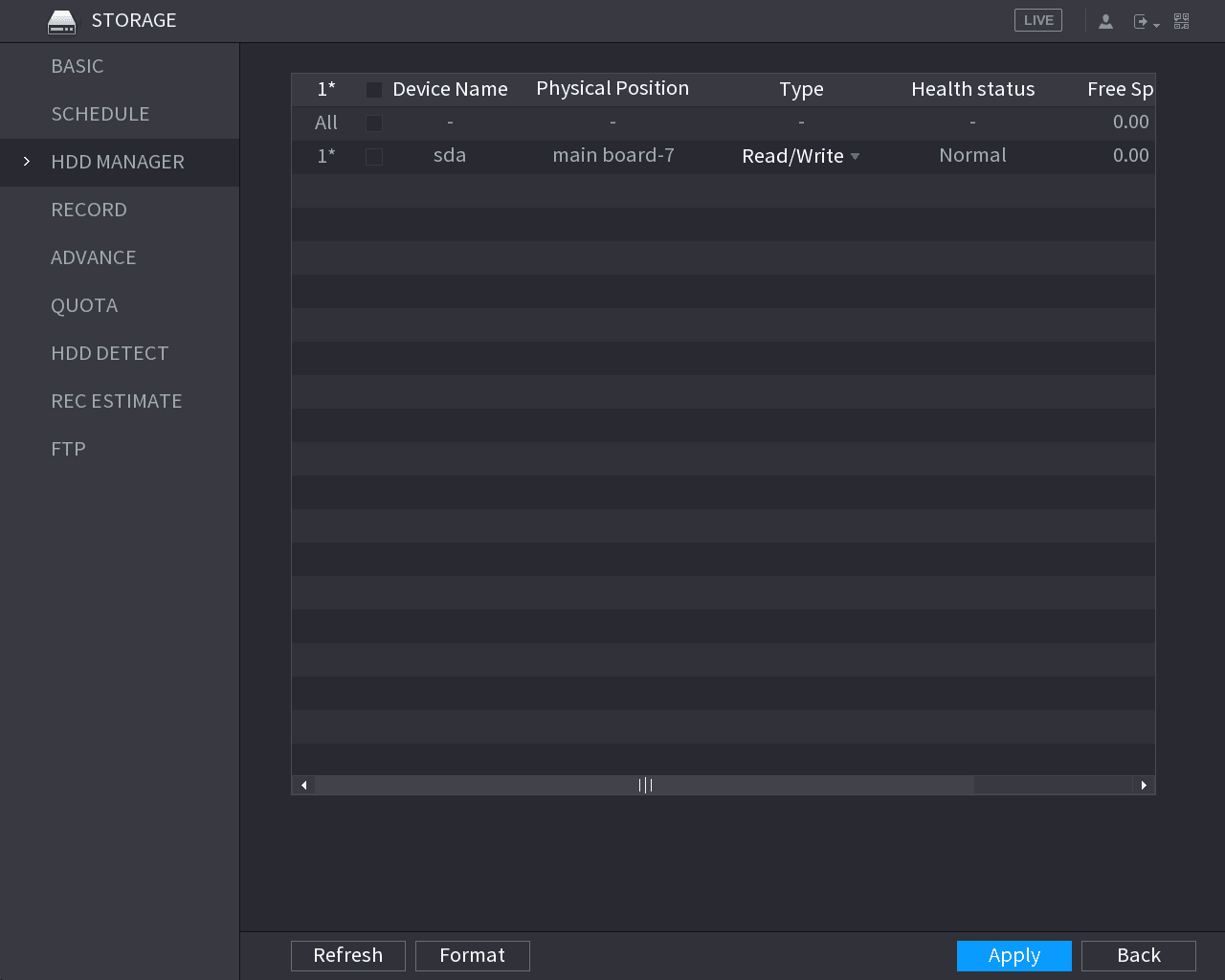
Task: Click the Physical Position column header
Action: [612, 88]
